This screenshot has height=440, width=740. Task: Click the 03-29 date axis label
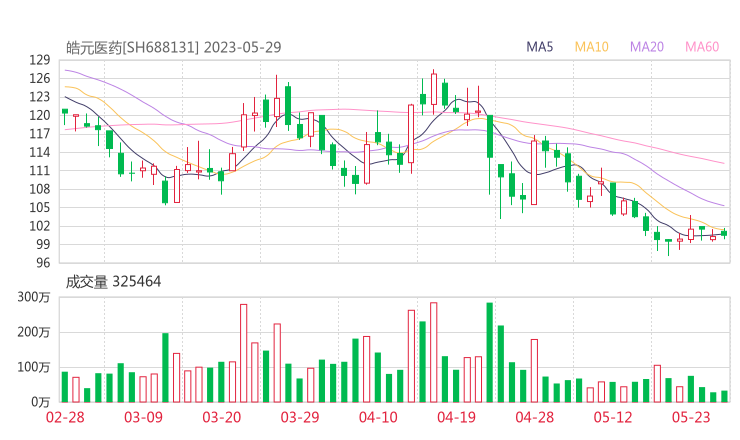(x=300, y=417)
